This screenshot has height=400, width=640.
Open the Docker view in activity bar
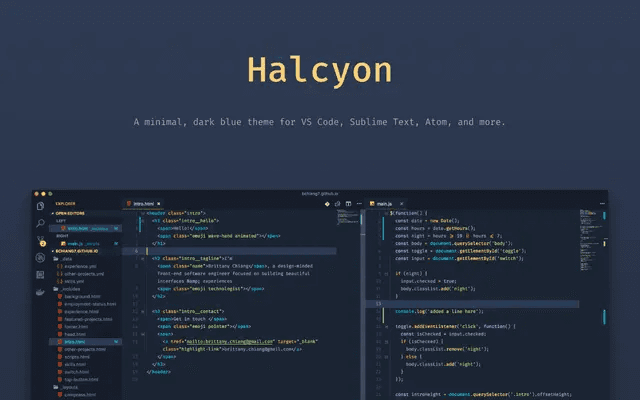tap(41, 293)
